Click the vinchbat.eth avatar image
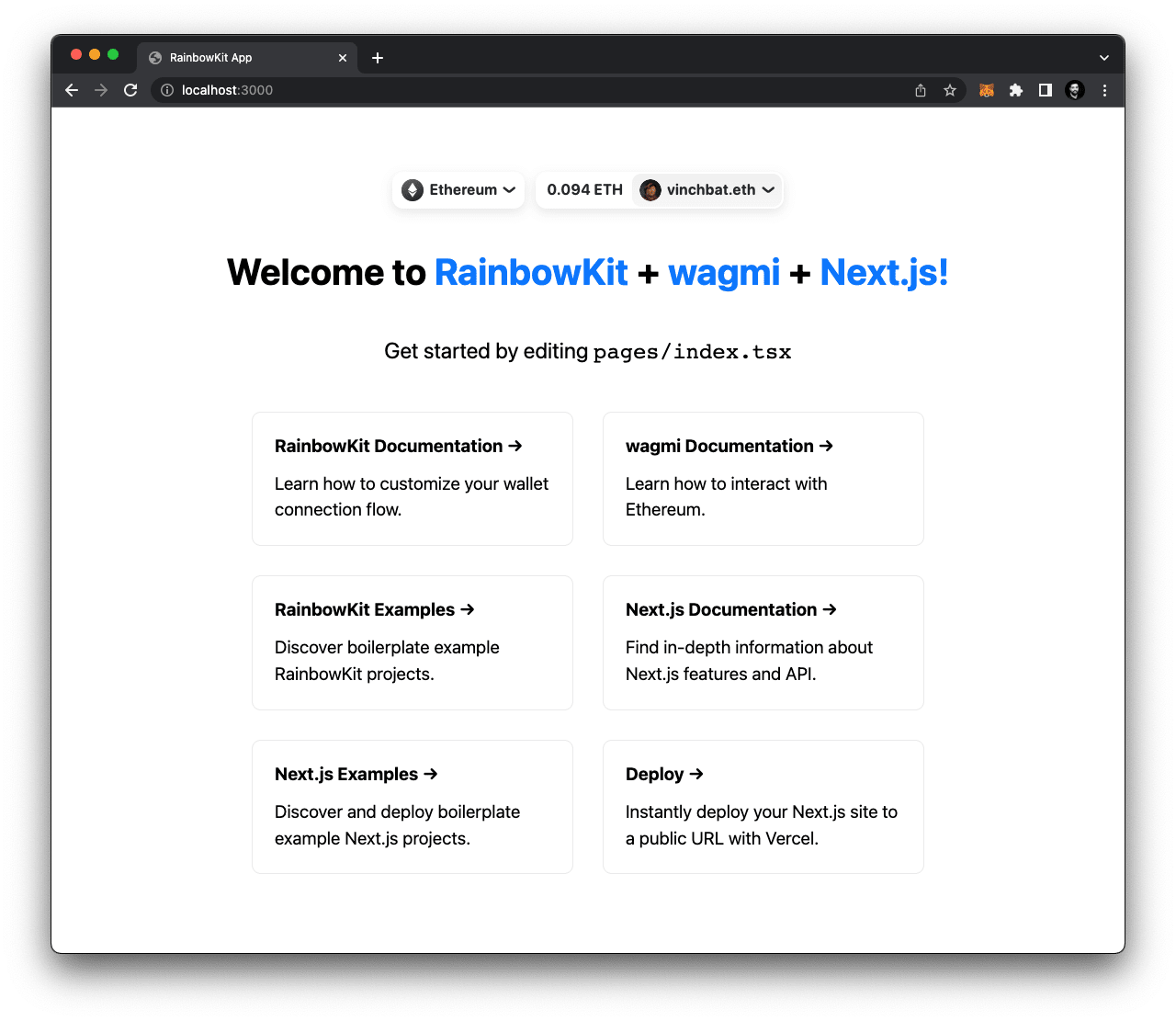Screen dimensions: 1176x1021 tap(650, 190)
